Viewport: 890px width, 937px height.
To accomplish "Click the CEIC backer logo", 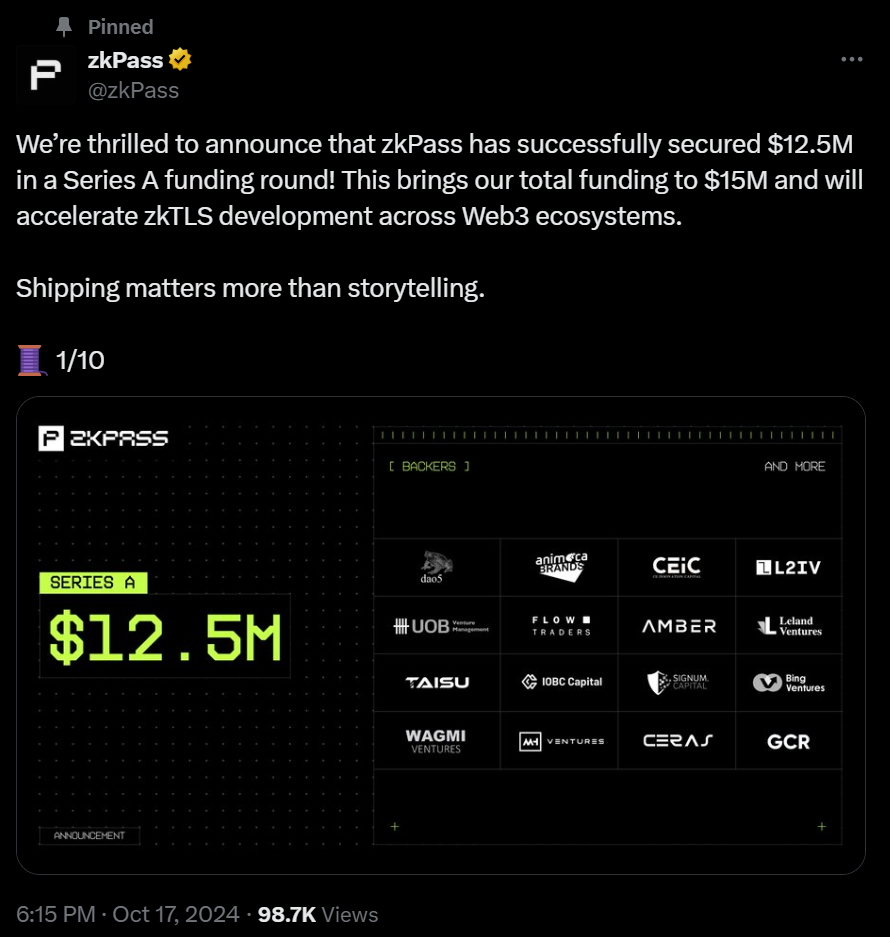I will (676, 567).
